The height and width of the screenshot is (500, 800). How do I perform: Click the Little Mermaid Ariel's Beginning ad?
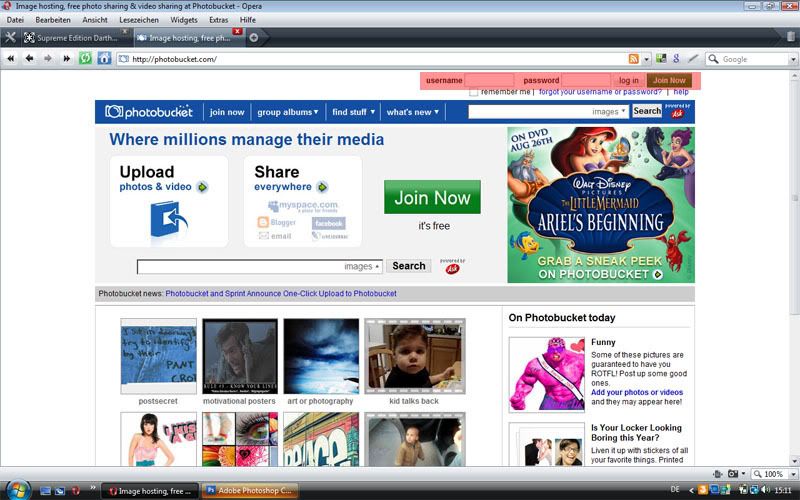tap(601, 205)
